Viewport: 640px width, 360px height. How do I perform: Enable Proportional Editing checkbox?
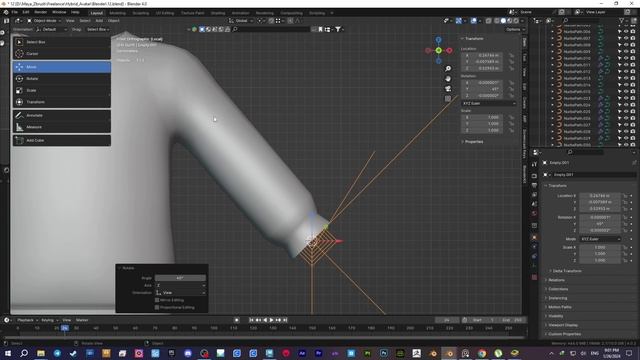(157, 307)
